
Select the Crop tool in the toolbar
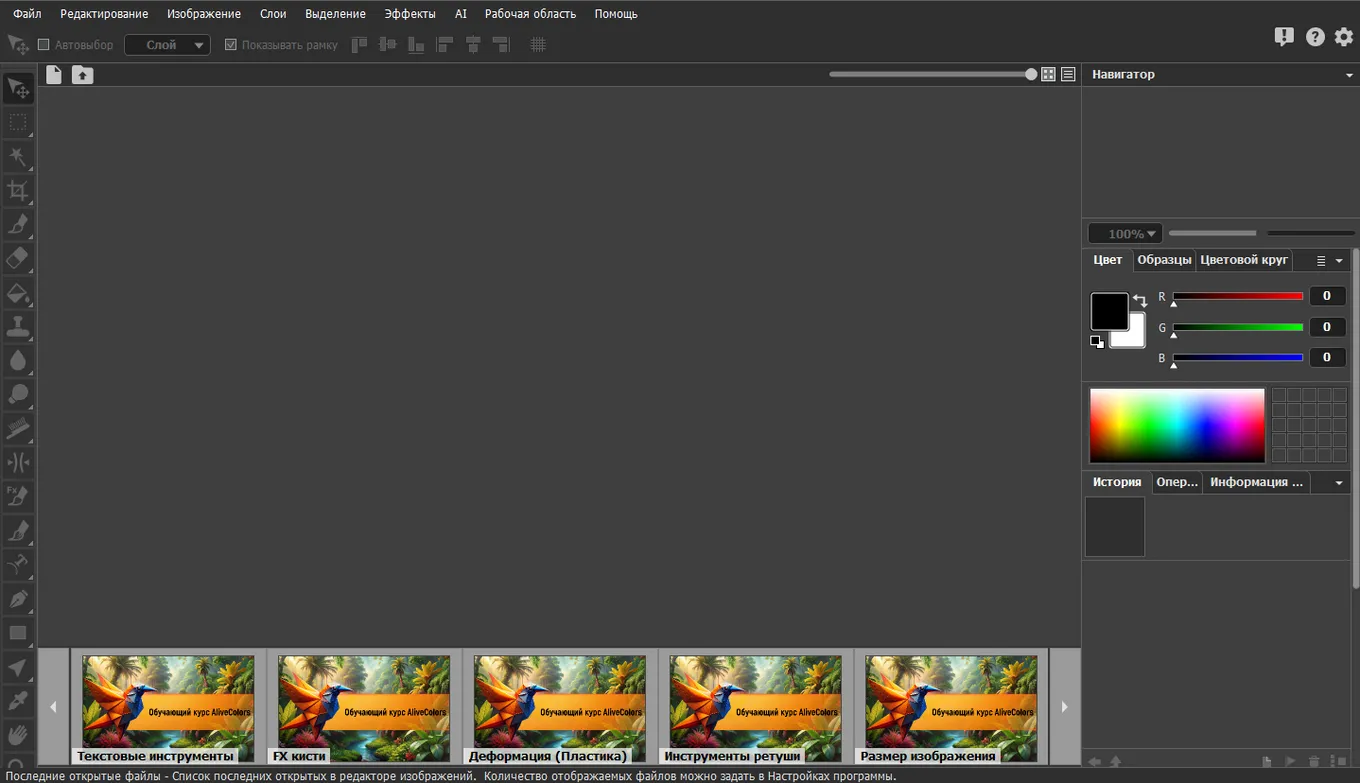pyautogui.click(x=18, y=191)
